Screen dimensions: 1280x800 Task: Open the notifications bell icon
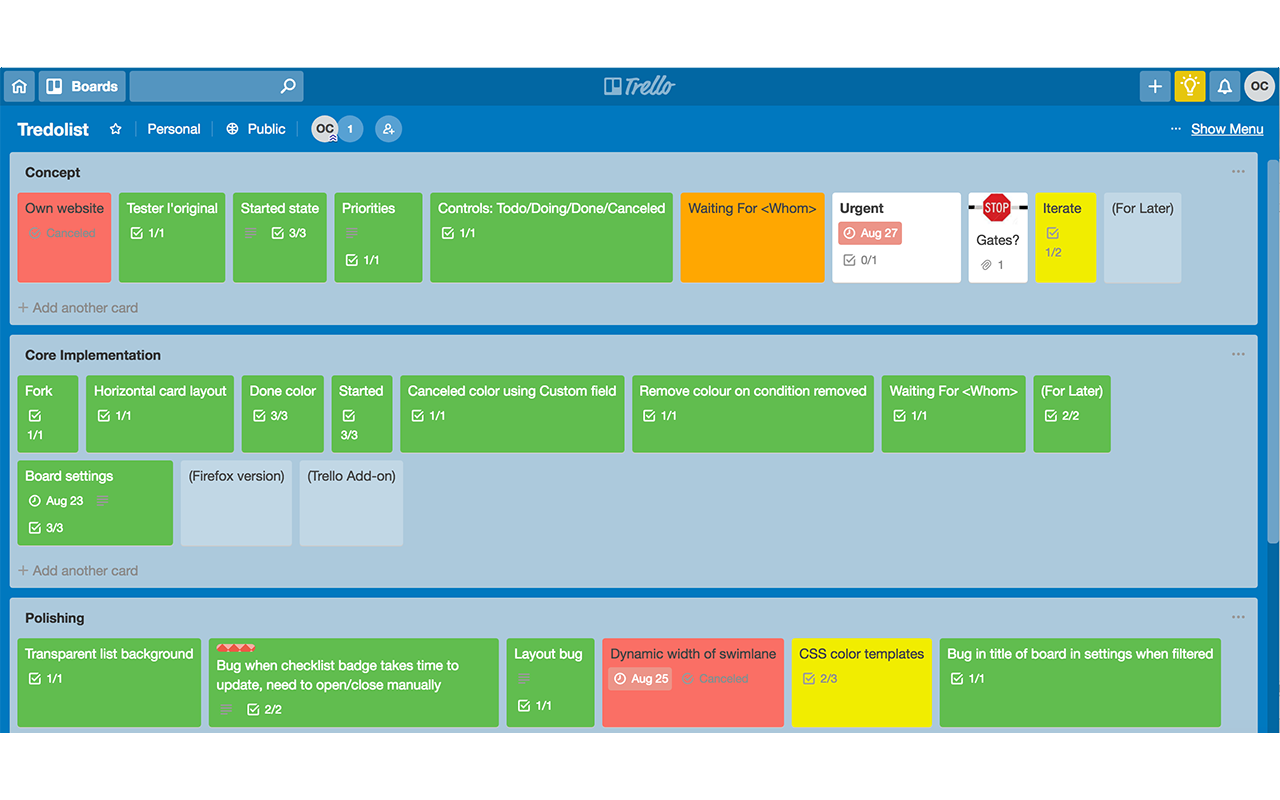[1224, 86]
